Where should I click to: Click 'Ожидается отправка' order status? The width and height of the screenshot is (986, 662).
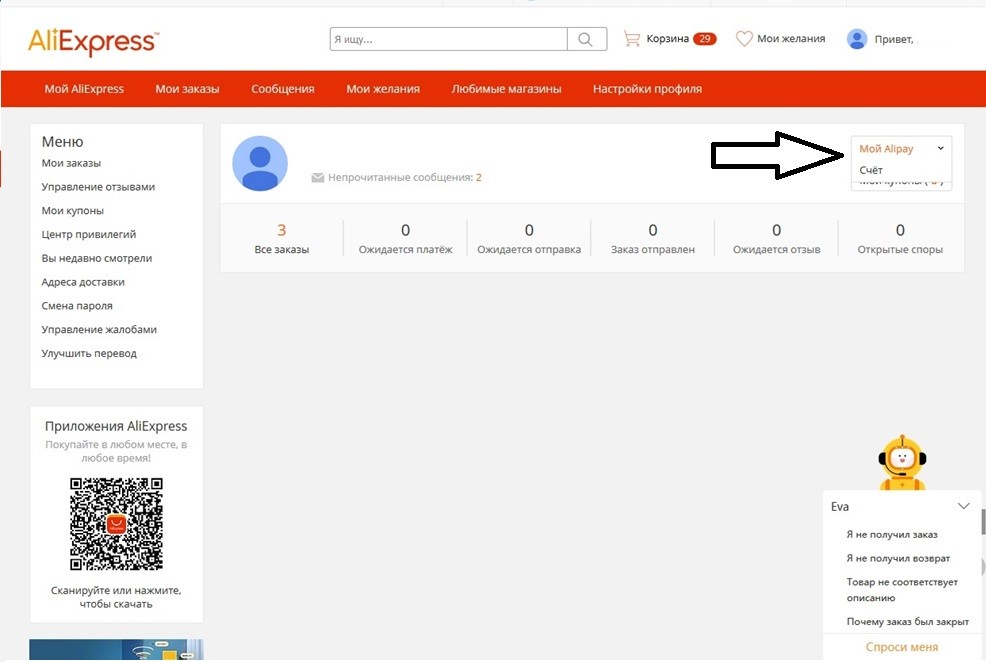[x=529, y=238]
